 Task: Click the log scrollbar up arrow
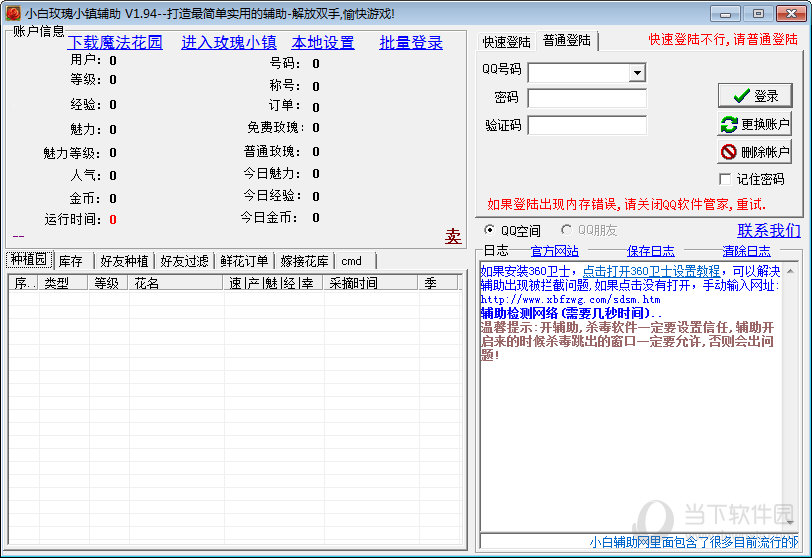pos(790,271)
